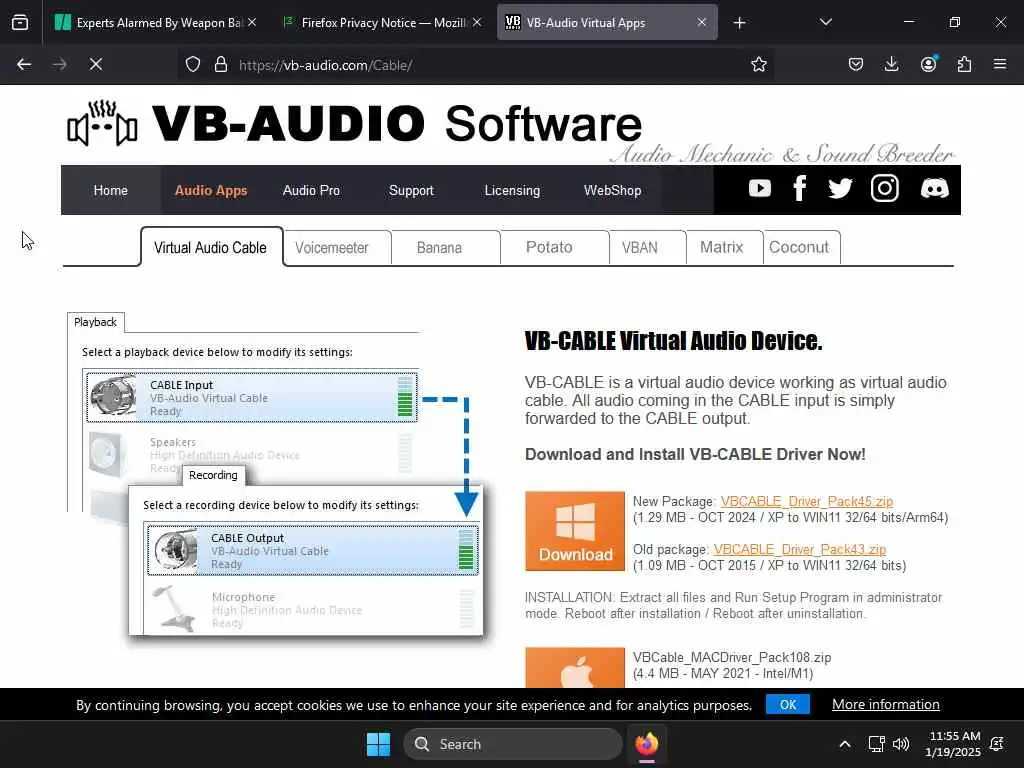Click the VBCable_MACDriver_Pack108.zip text
Viewport: 1024px width, 768px height.
pyautogui.click(x=731, y=658)
